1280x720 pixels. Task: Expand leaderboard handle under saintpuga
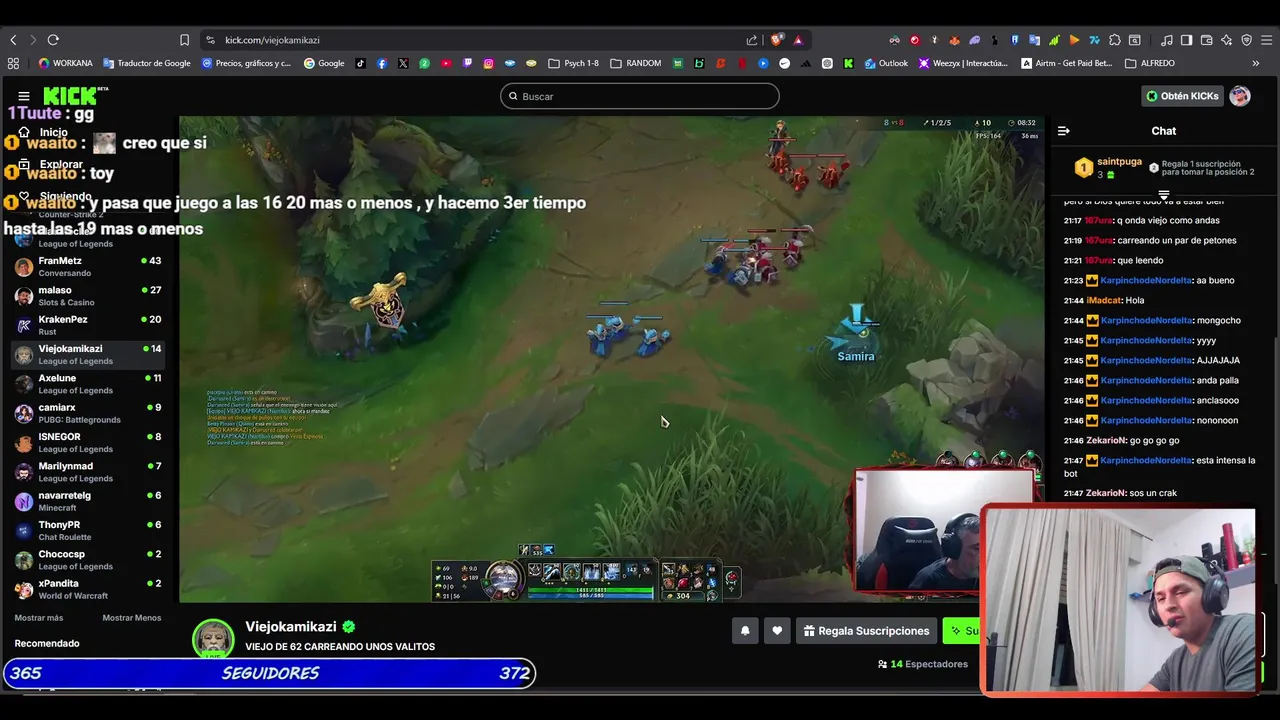(1164, 195)
